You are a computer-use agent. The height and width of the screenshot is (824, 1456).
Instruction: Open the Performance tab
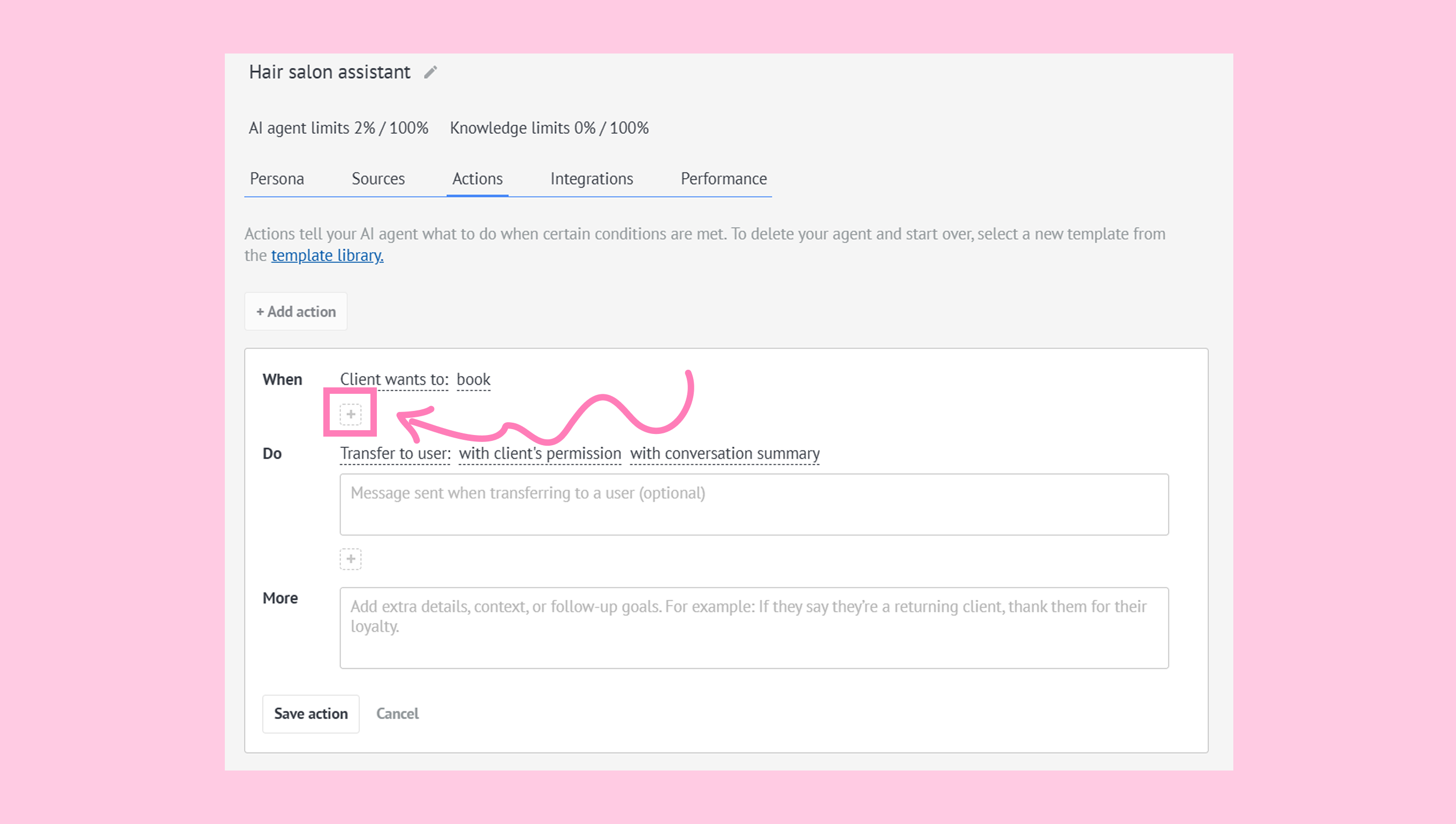724,179
